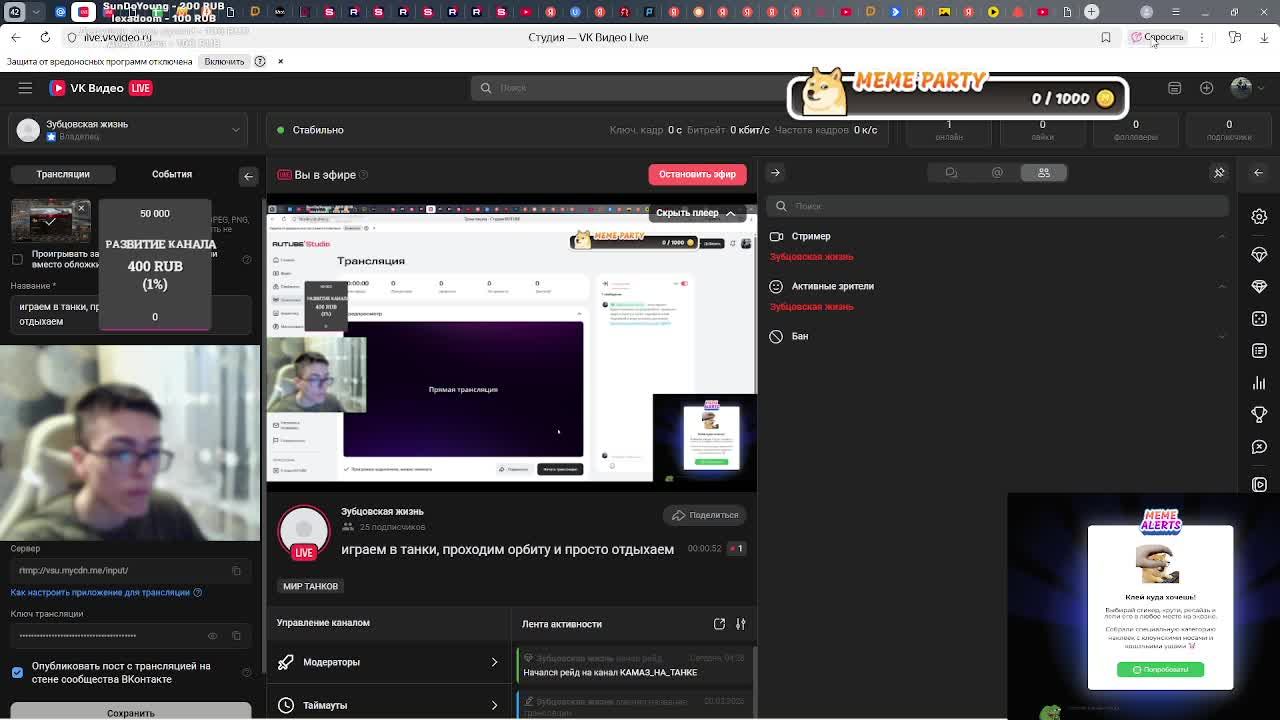The width and height of the screenshot is (1280, 720).
Task: Collapse preview with Скрыть плеер
Action: (x=696, y=213)
